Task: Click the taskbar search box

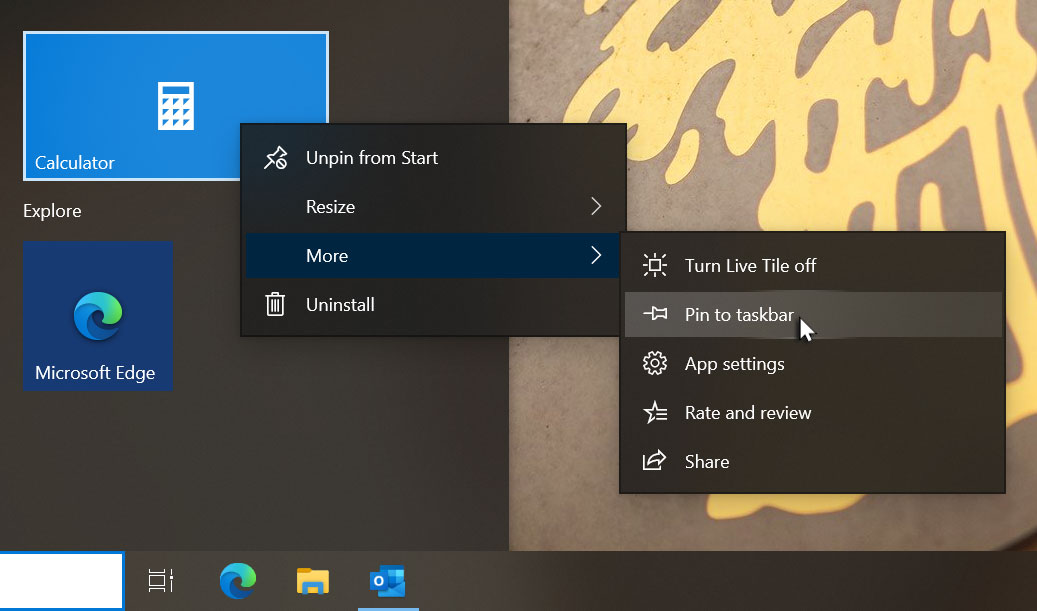Action: [x=60, y=580]
